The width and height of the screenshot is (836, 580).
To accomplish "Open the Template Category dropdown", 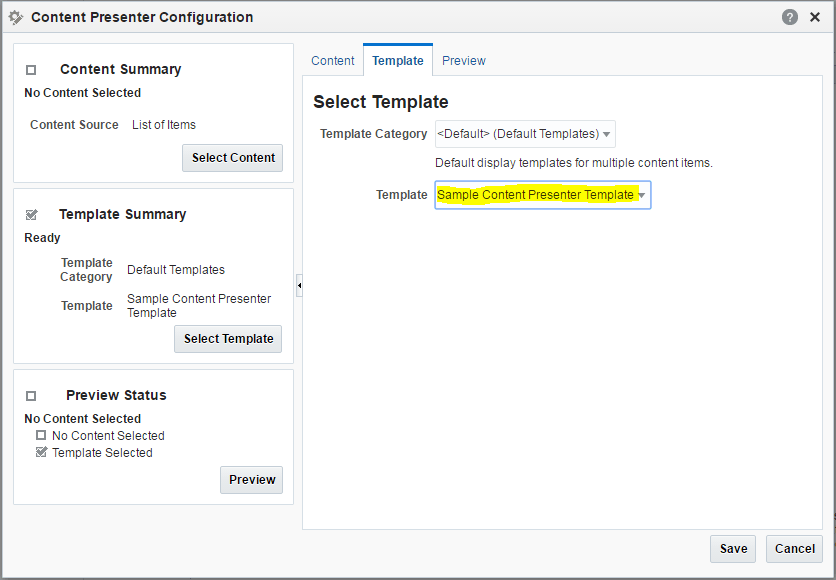I will (x=525, y=134).
